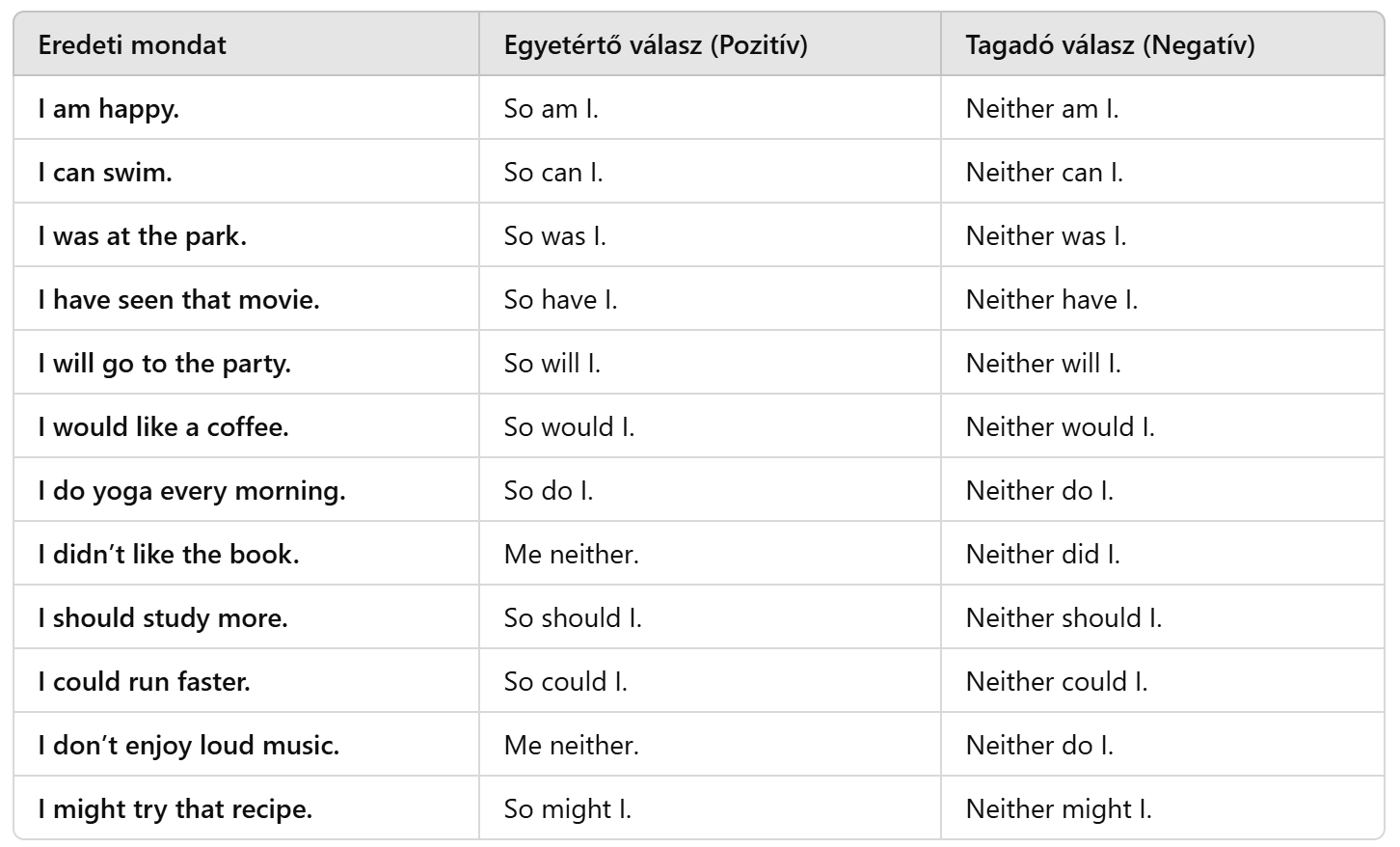Click the 'I could run faster.' sentence
The width and height of the screenshot is (1400, 847).
145,682
